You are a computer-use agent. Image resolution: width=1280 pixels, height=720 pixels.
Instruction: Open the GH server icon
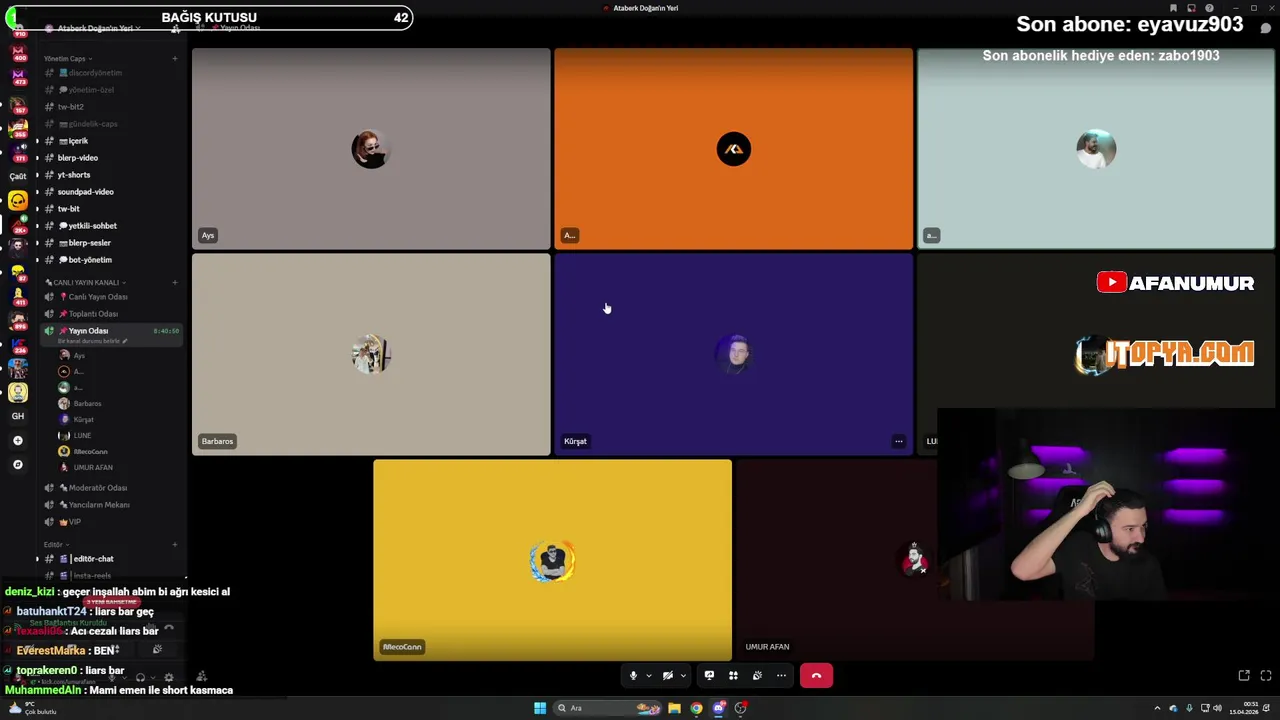(x=18, y=416)
